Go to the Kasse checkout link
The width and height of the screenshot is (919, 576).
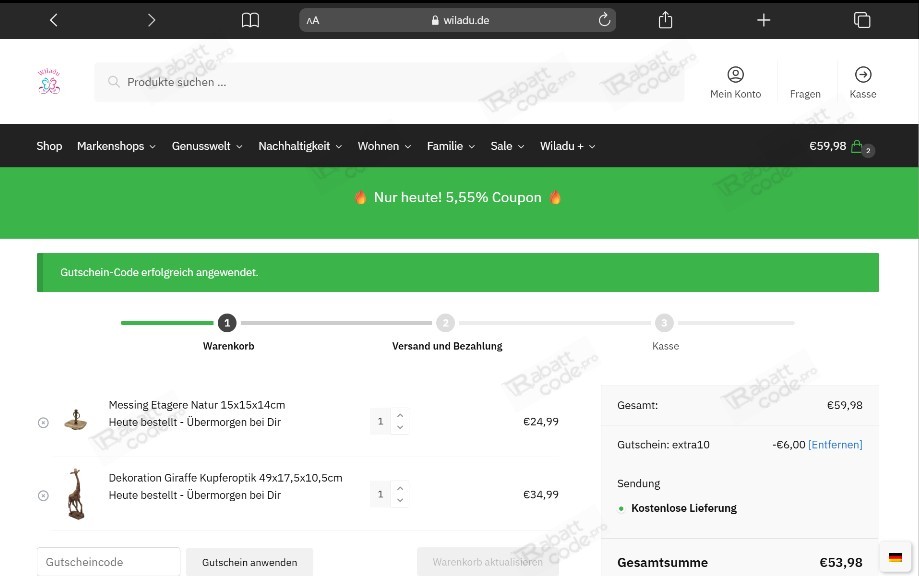(x=863, y=83)
